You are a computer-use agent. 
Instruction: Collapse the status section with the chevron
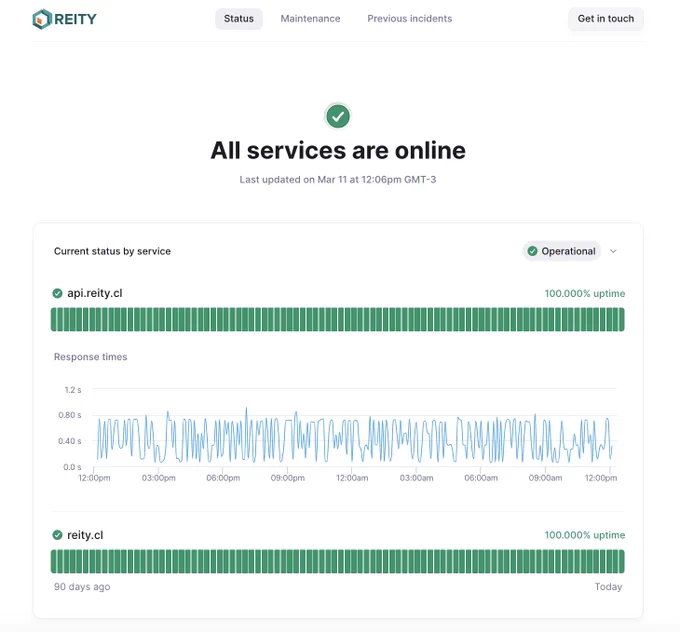click(x=613, y=251)
